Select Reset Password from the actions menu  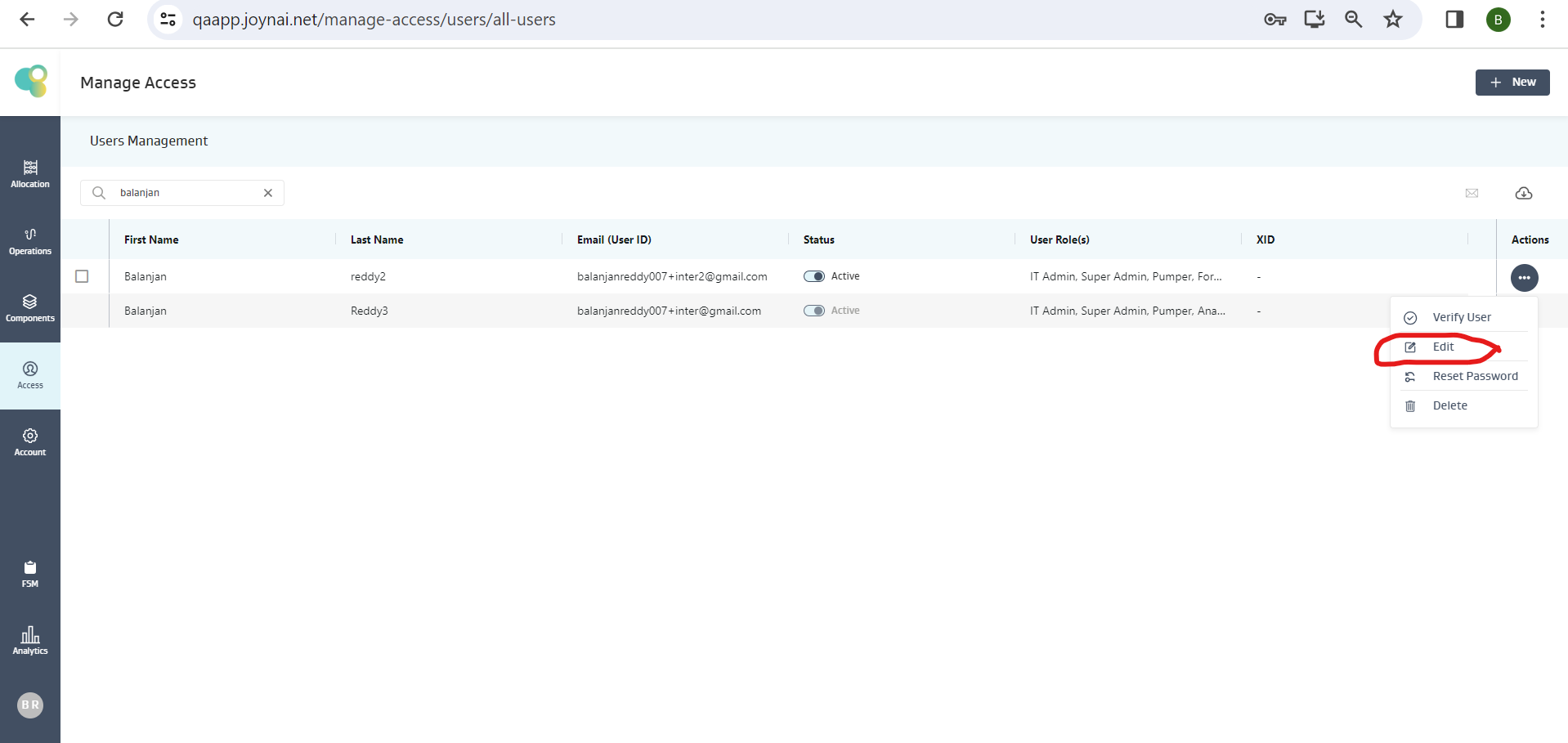[x=1474, y=376]
